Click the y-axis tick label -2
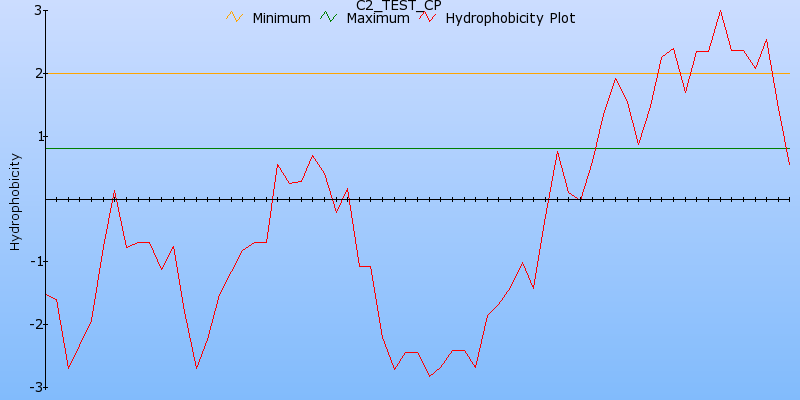800x400 pixels. click(35, 325)
